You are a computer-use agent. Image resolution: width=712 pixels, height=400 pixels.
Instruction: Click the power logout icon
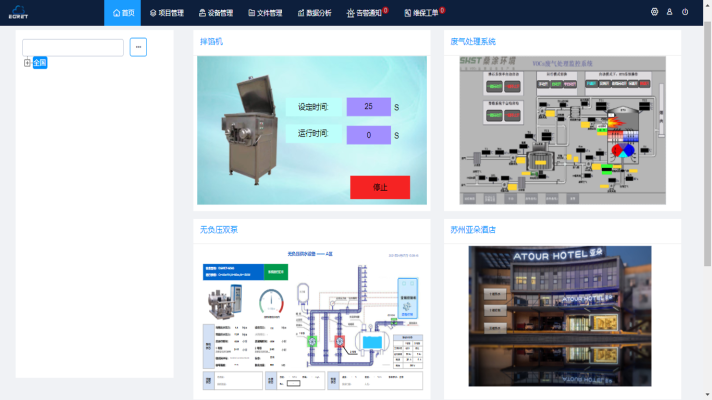685,12
